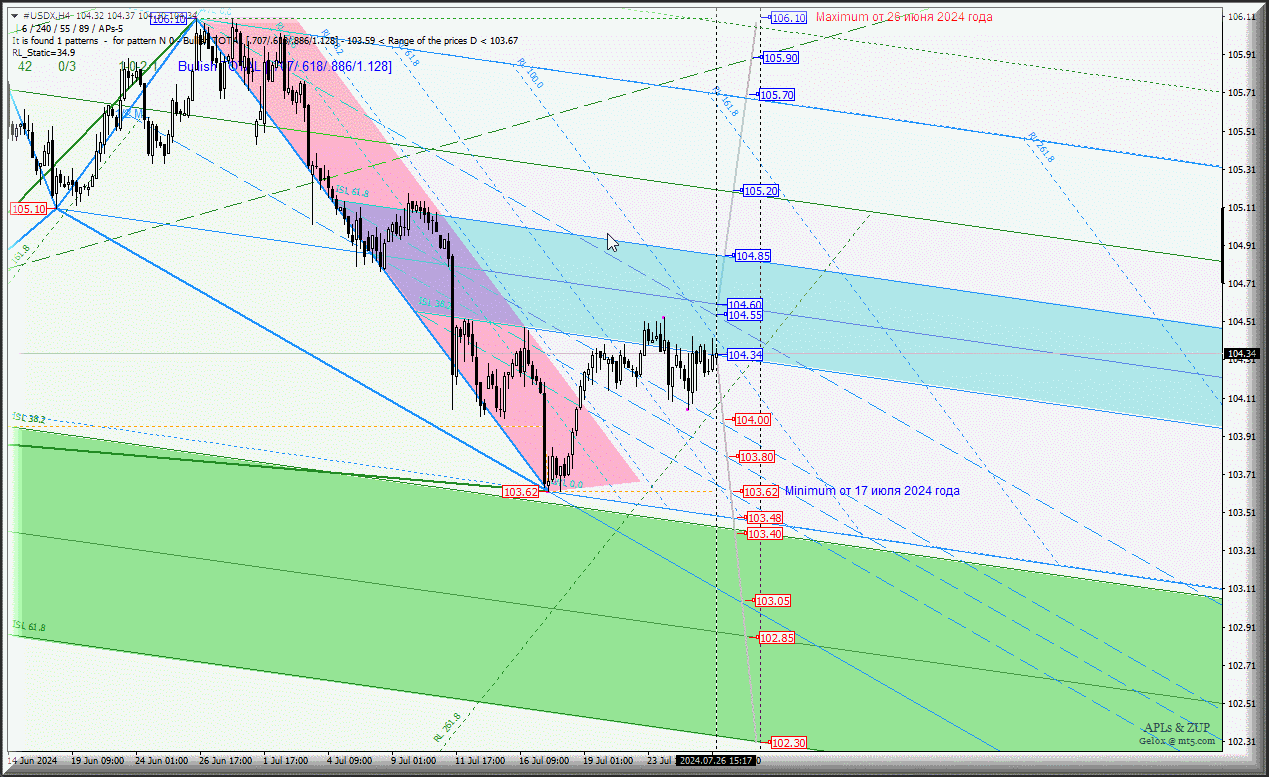Screen dimensions: 1269x777
Task: Click the red 103.05 price label
Action: pyautogui.click(x=773, y=601)
